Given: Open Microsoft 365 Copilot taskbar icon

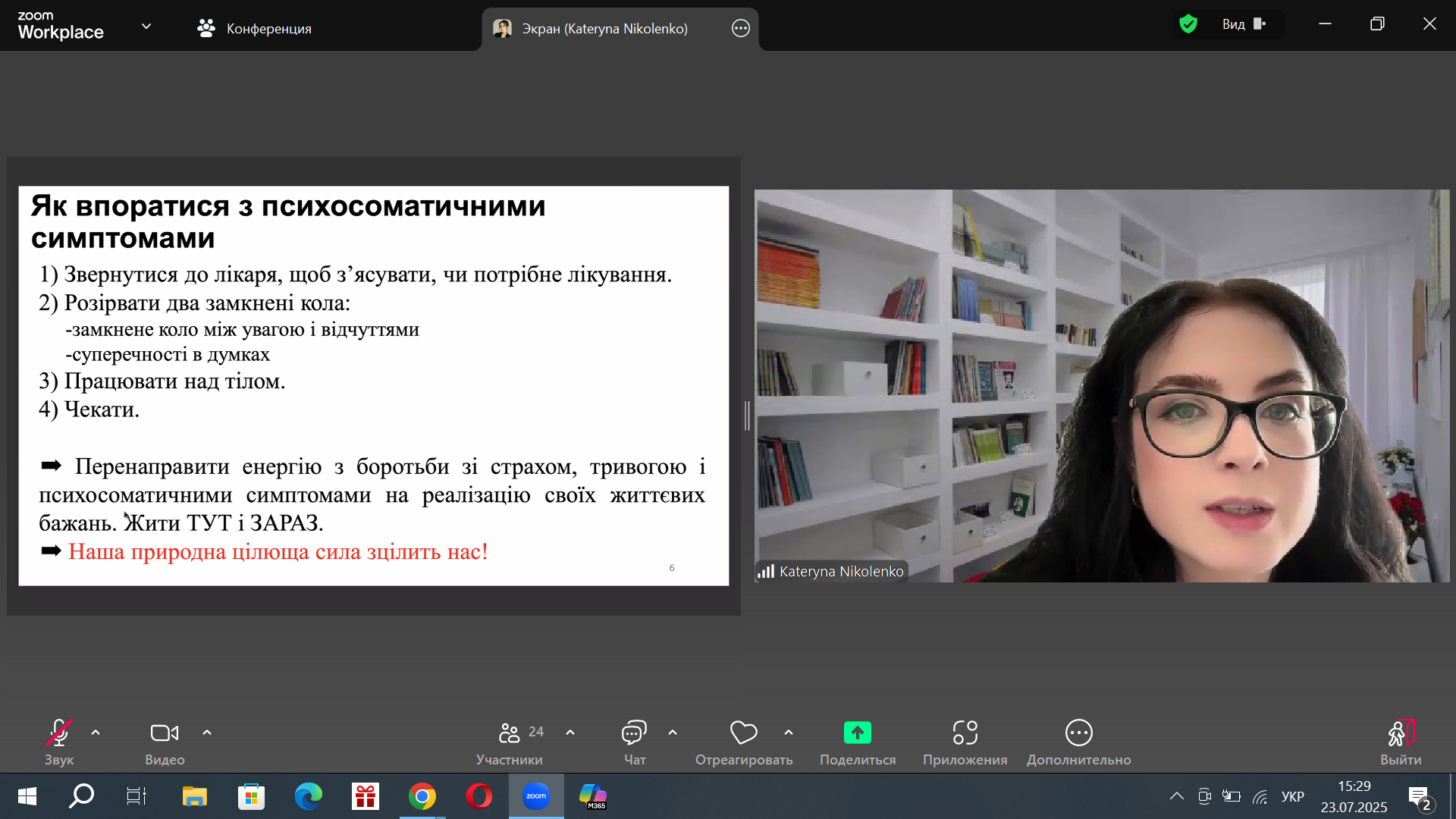Looking at the screenshot, I should point(593,796).
